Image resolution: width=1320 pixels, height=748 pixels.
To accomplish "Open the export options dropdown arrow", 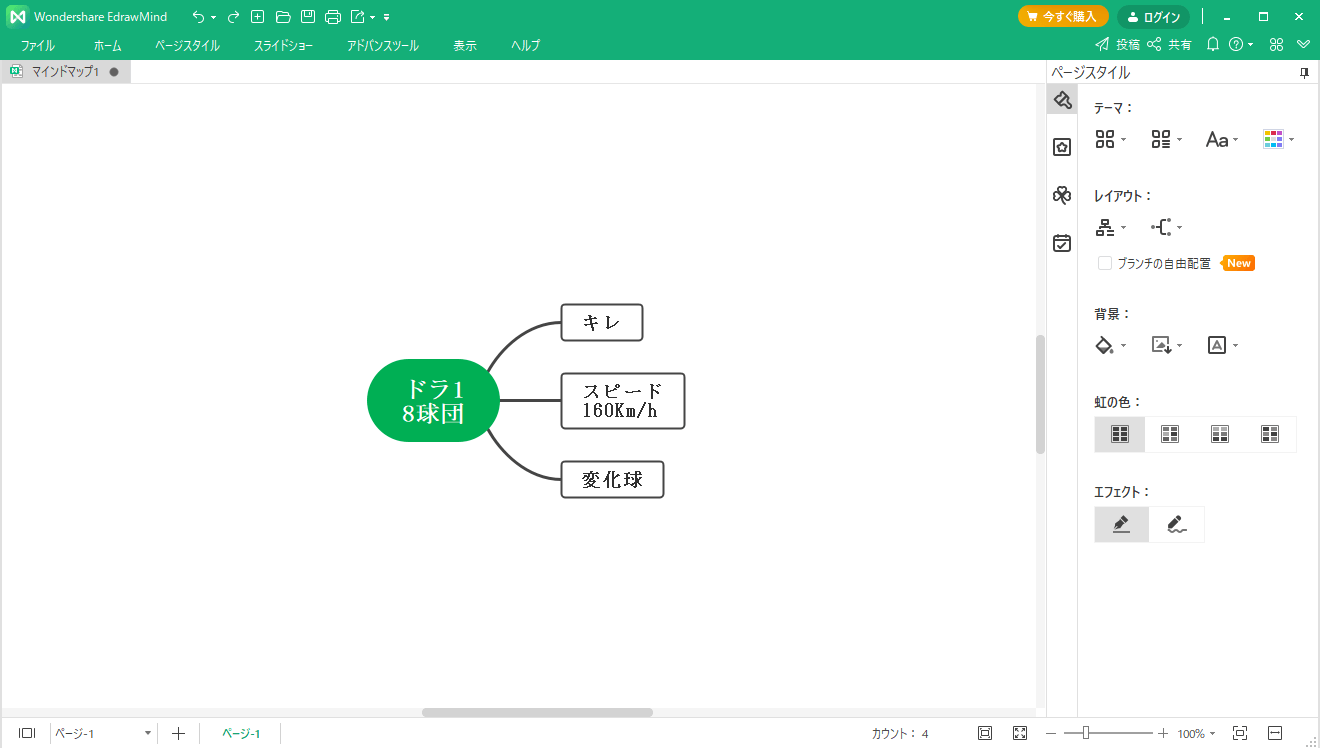I will pyautogui.click(x=372, y=18).
